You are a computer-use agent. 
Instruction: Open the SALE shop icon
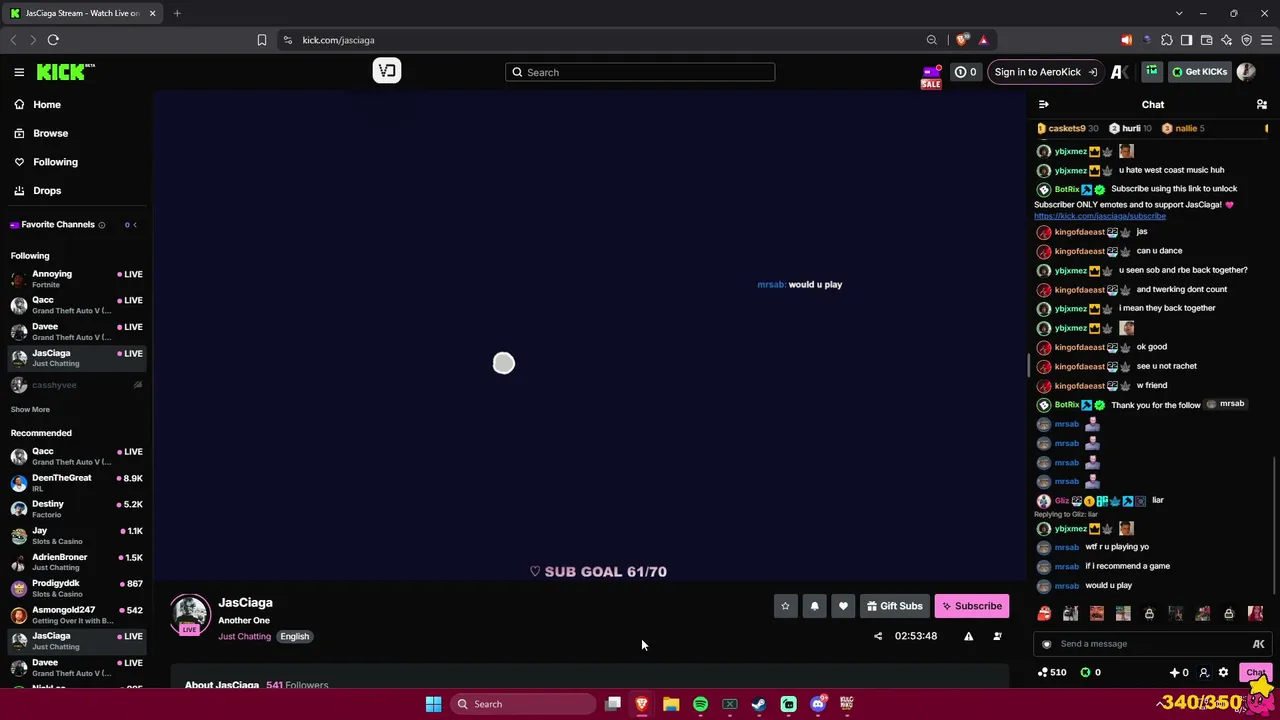point(931,76)
